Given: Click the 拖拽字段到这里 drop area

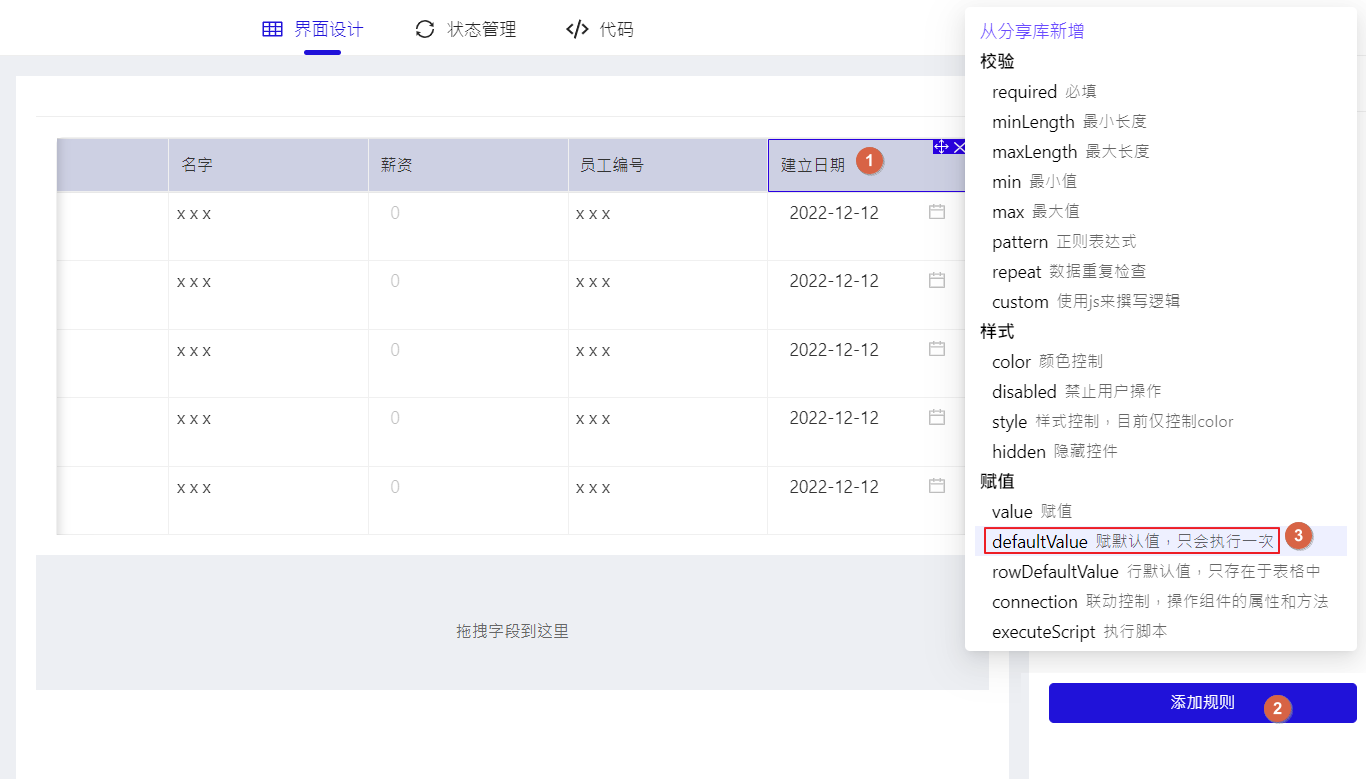Looking at the screenshot, I should 512,623.
